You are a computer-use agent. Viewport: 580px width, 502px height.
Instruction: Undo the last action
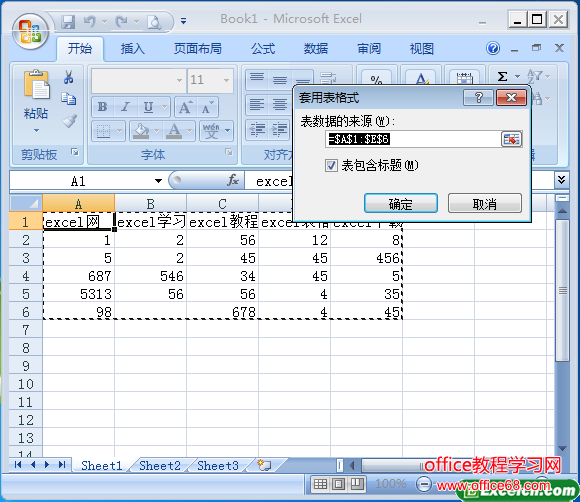pyautogui.click(x=90, y=22)
